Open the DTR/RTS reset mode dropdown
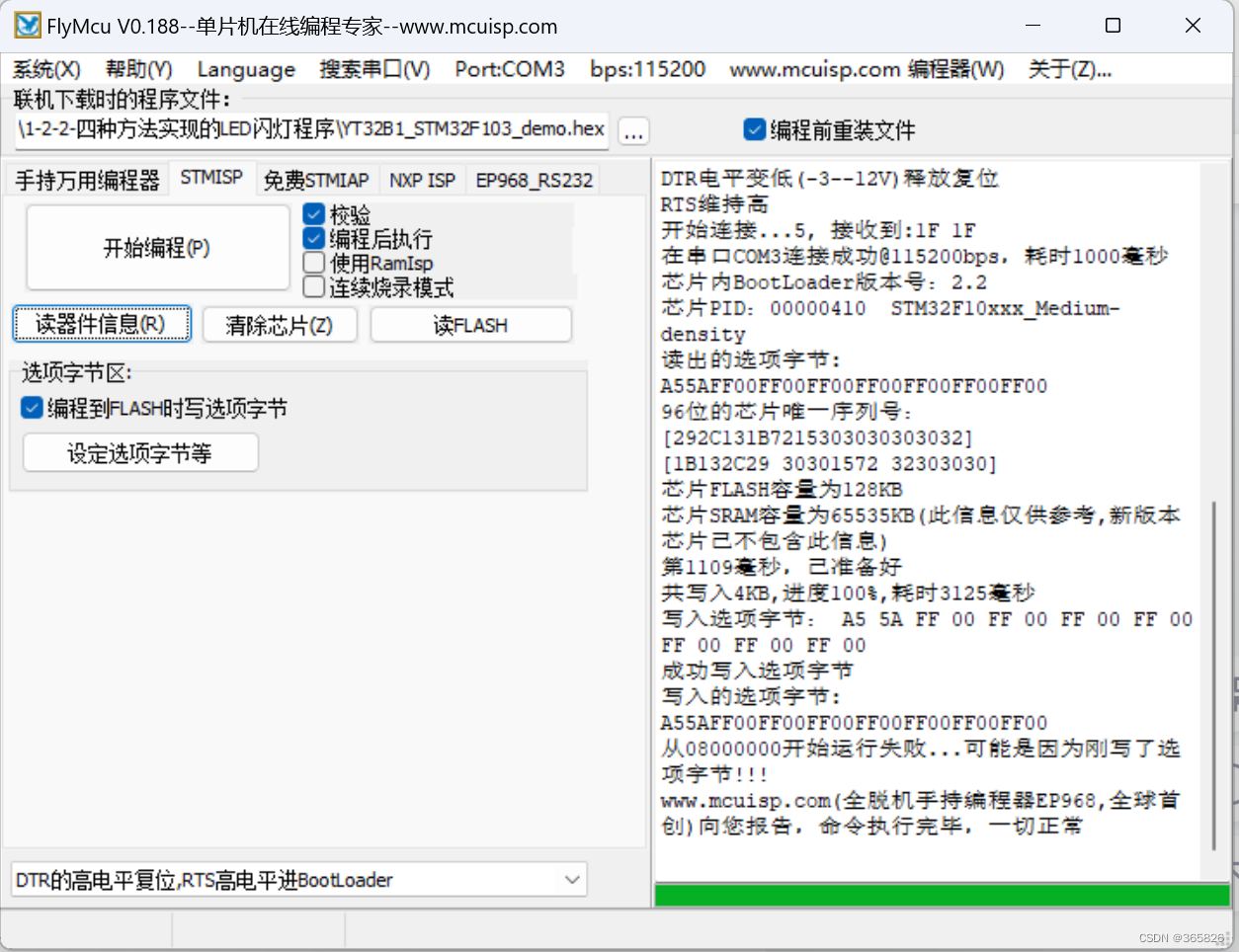1239x952 pixels. (299, 880)
